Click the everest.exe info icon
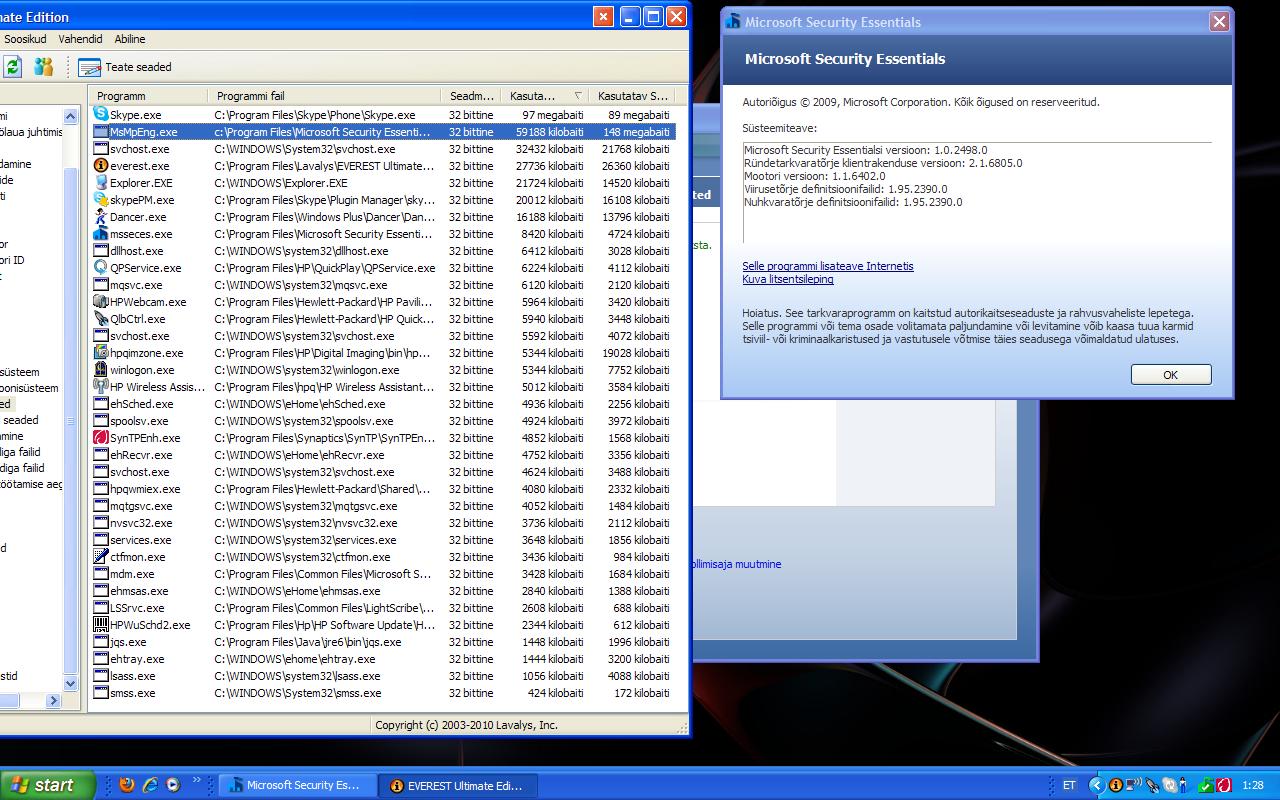Screen dimensions: 1280x800 point(101,166)
